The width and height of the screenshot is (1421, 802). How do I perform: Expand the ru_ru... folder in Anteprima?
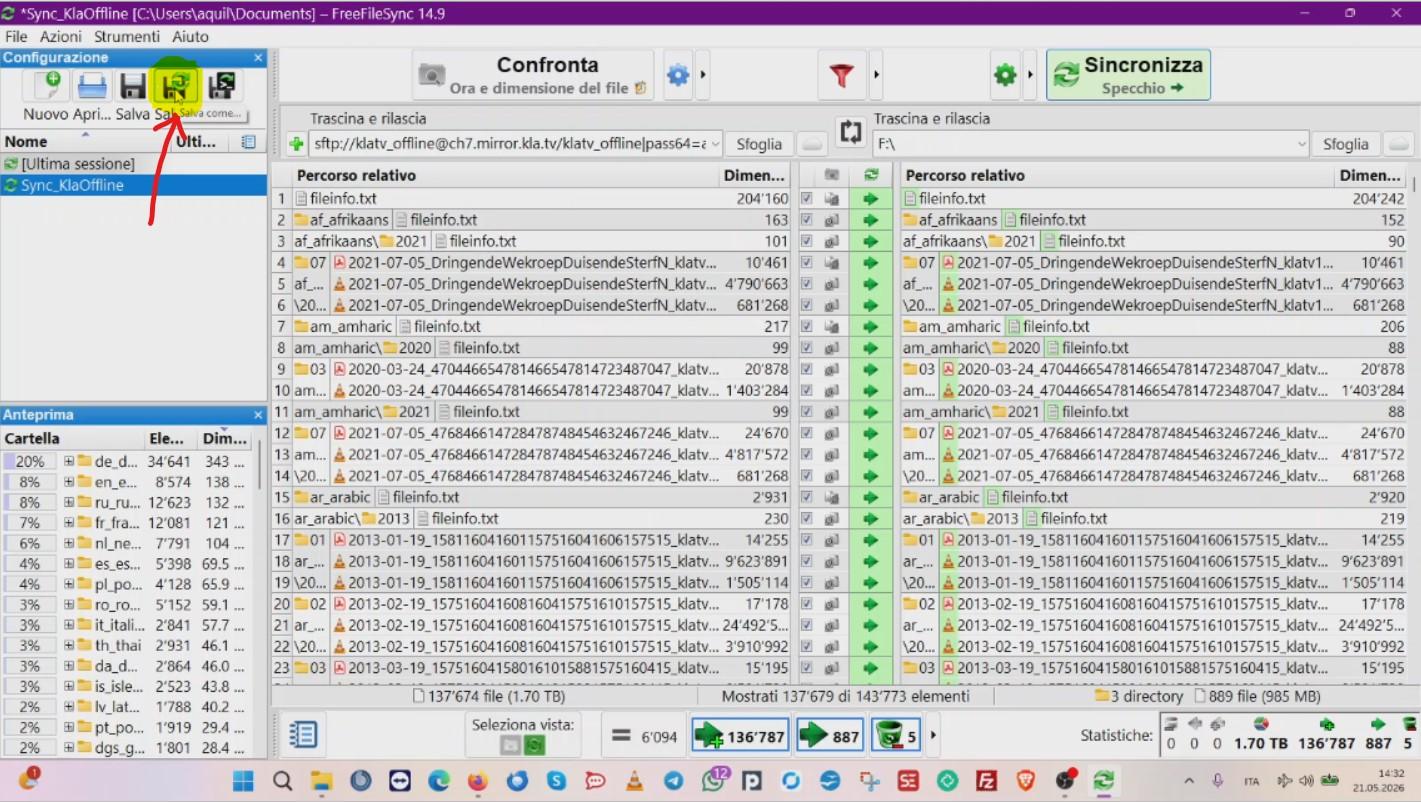[69, 503]
